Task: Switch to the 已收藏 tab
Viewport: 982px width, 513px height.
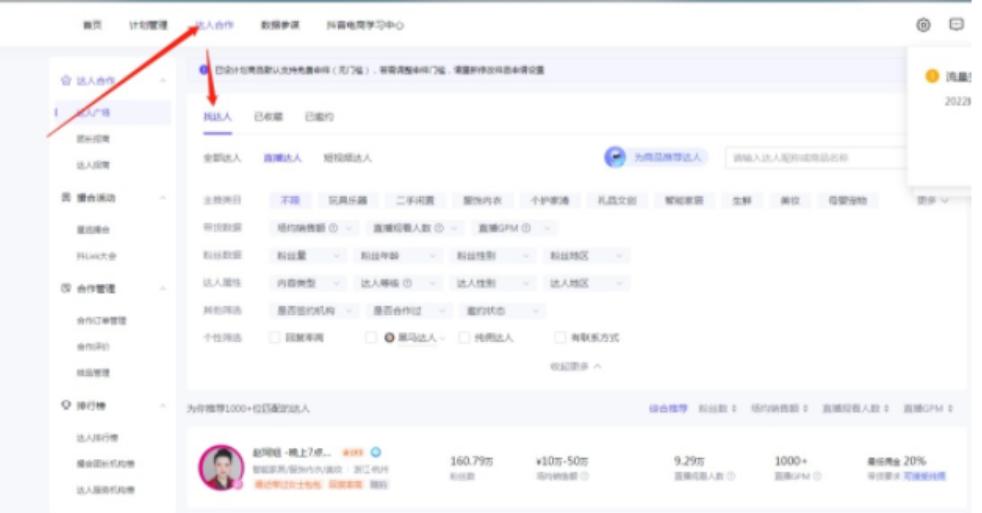Action: tap(268, 117)
